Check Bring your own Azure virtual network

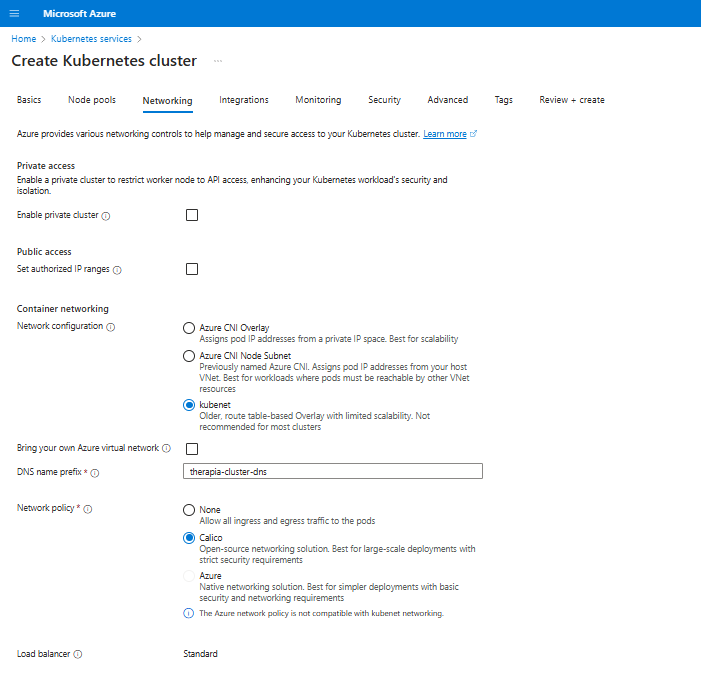[x=192, y=449]
